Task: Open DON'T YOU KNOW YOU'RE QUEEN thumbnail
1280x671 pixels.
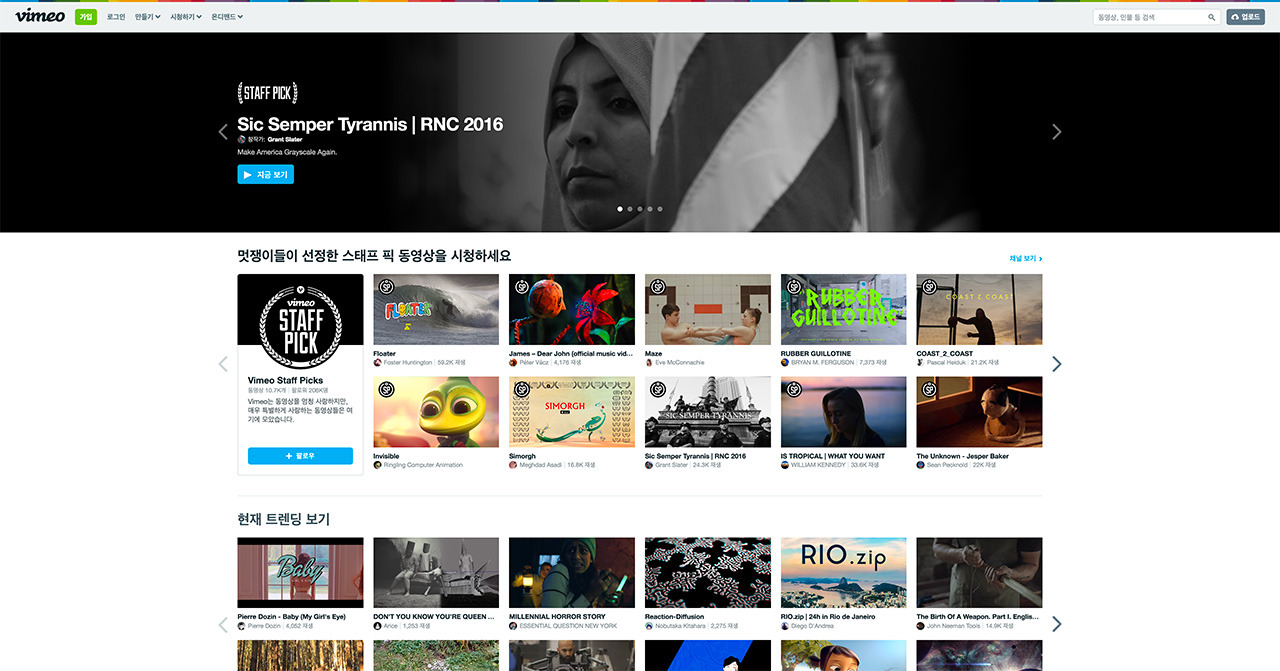Action: (436, 573)
